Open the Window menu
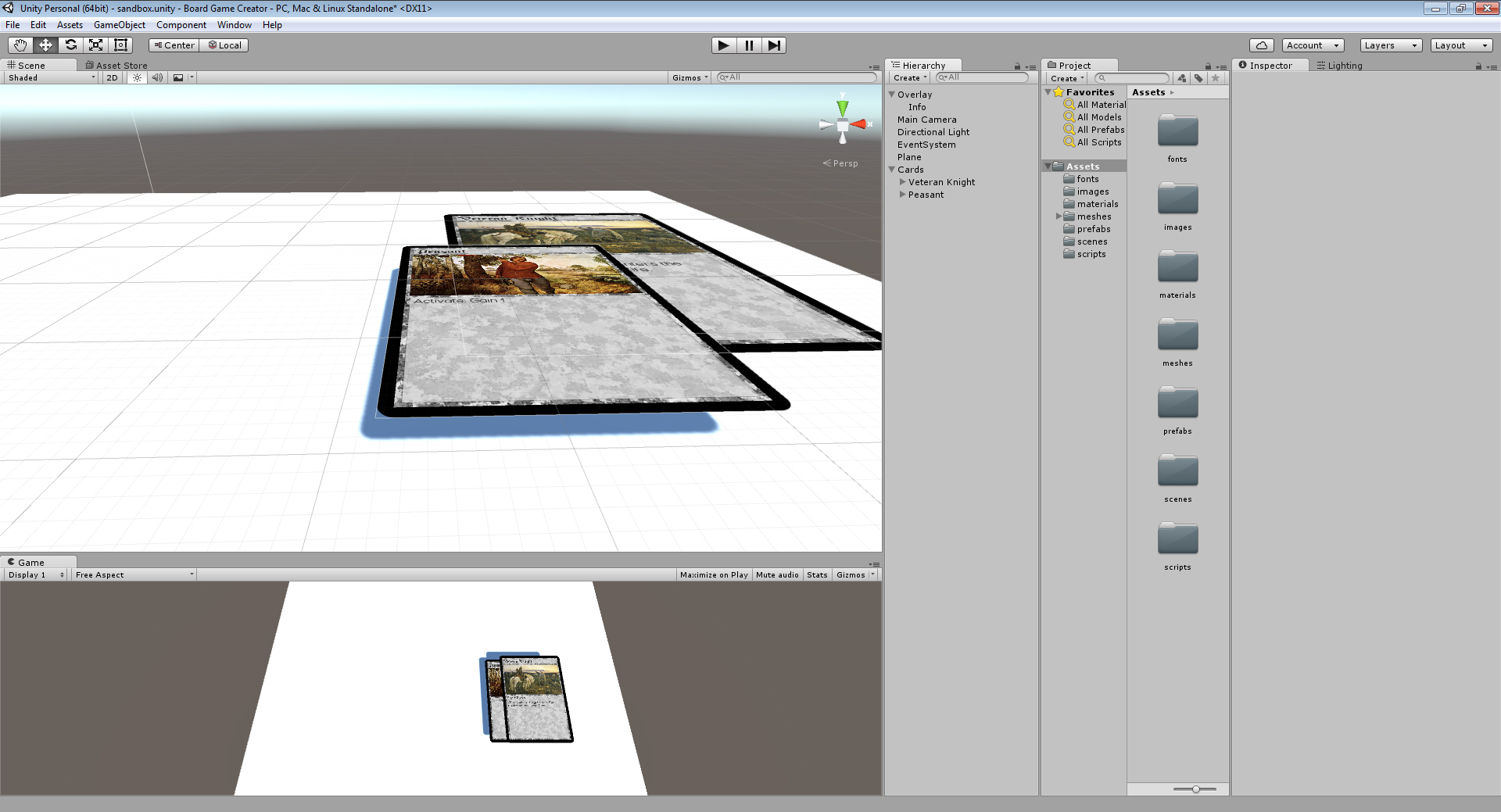1501x812 pixels. [x=235, y=25]
